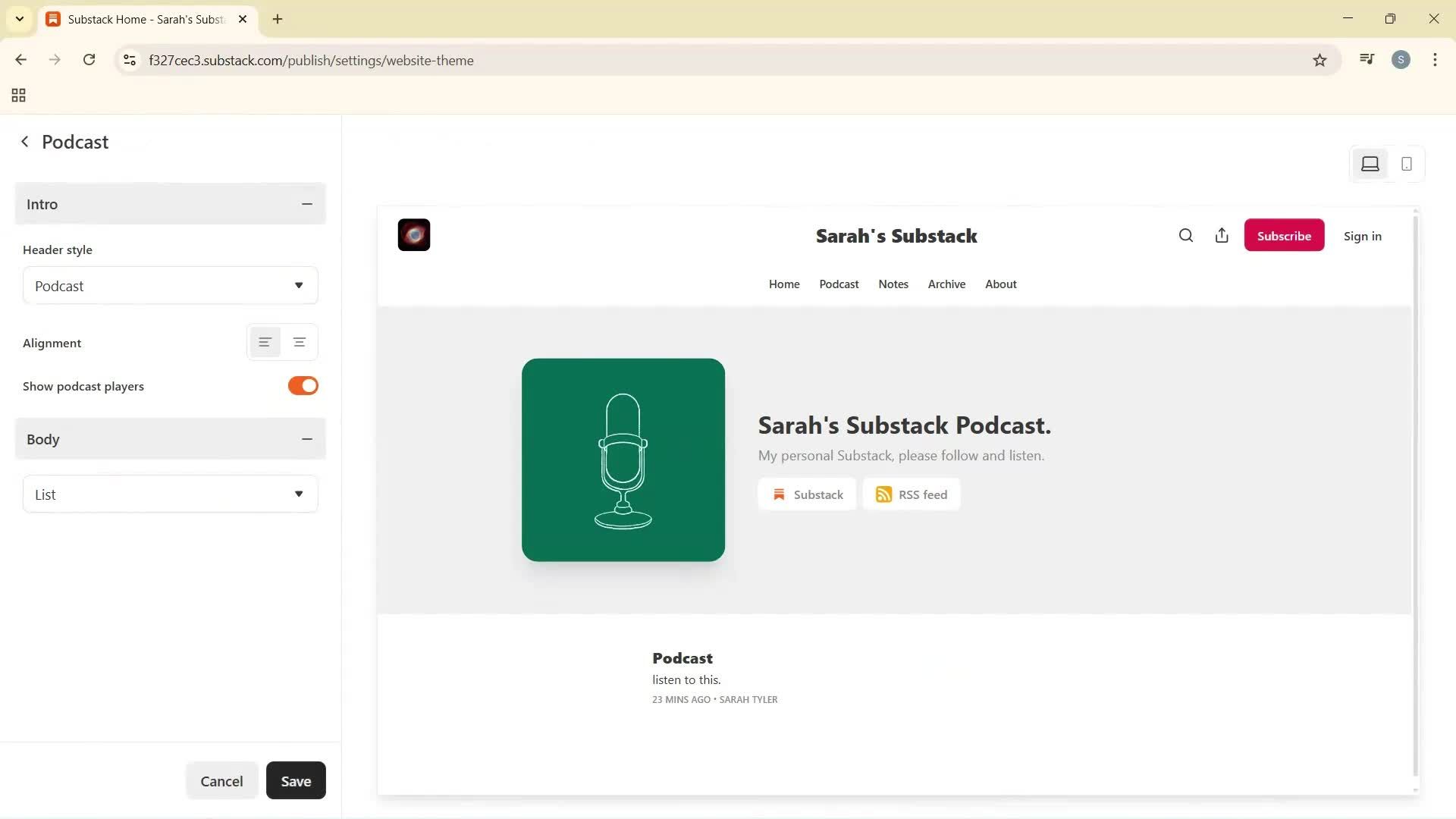Save the theme changes

(296, 781)
